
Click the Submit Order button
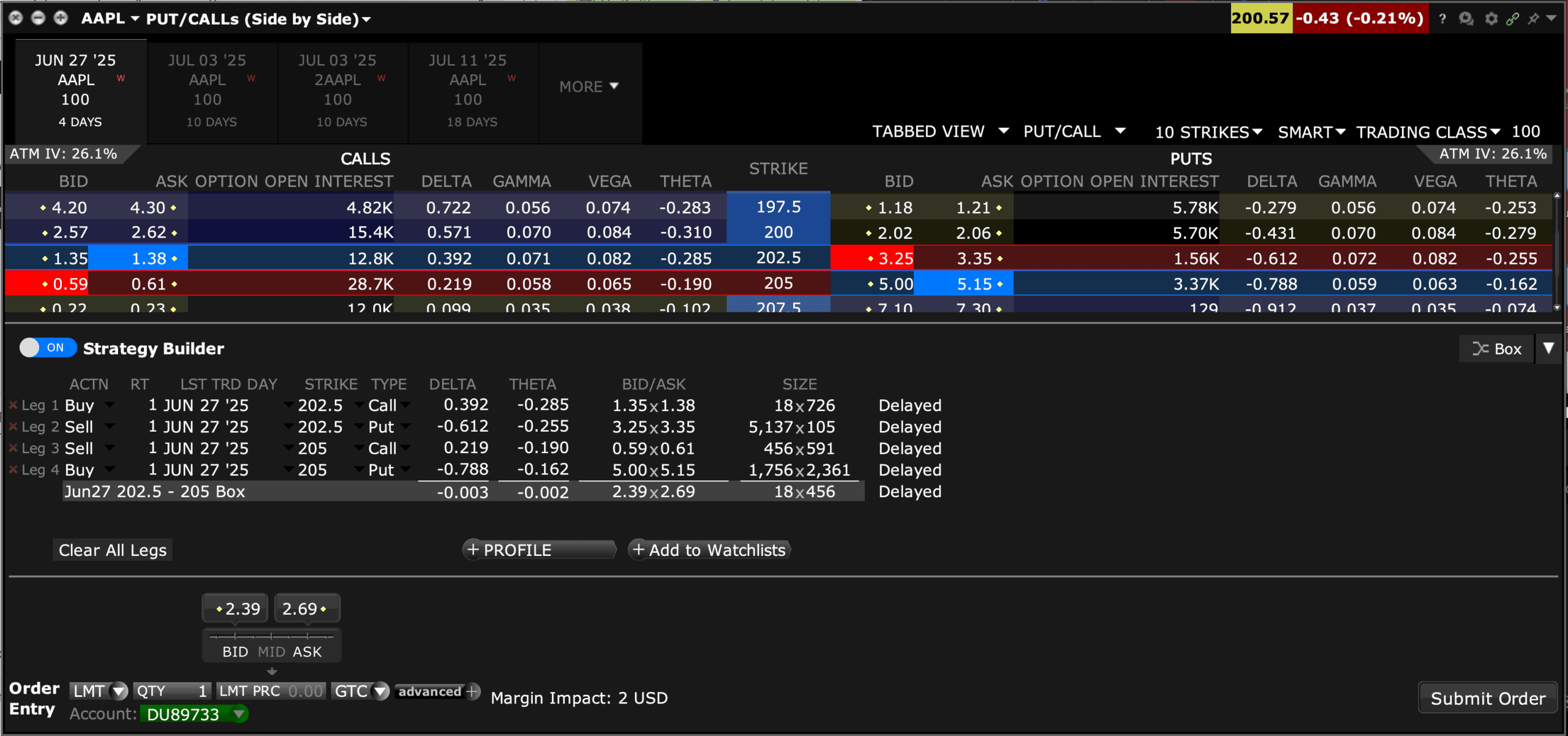[1487, 698]
